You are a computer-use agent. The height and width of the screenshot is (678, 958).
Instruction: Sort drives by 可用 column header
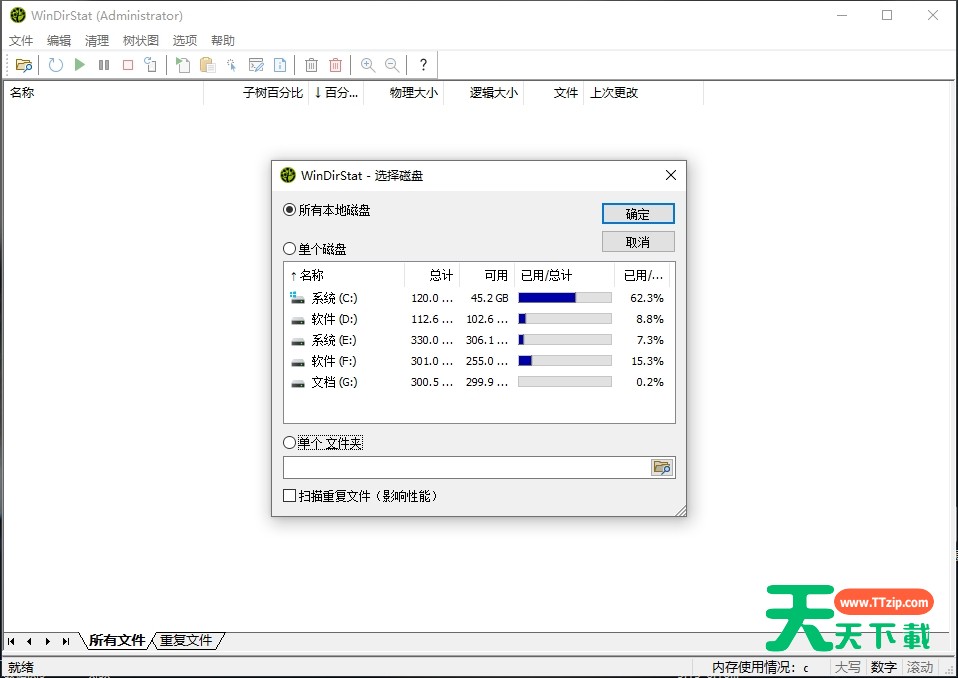pyautogui.click(x=487, y=275)
